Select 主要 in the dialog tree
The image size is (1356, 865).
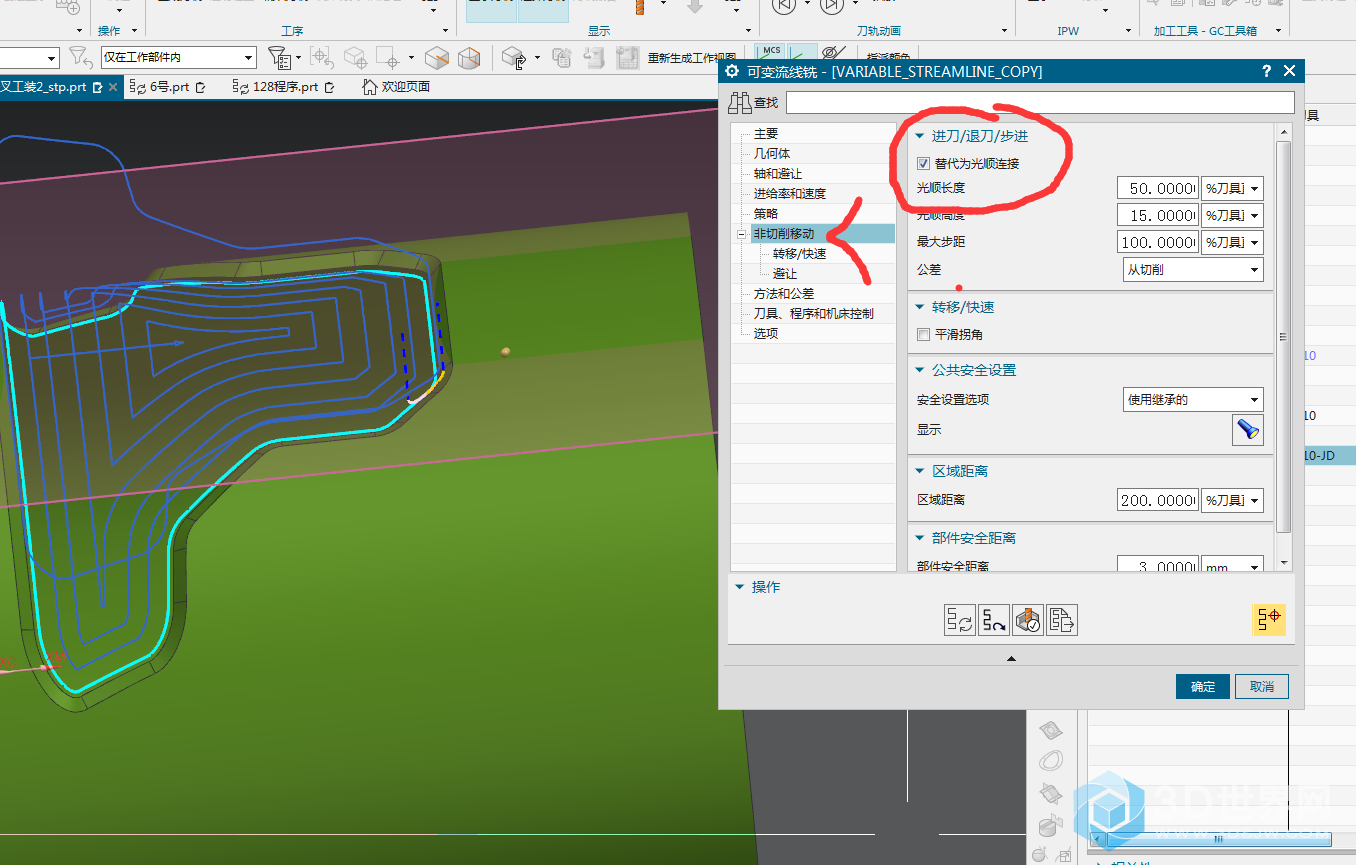766,133
